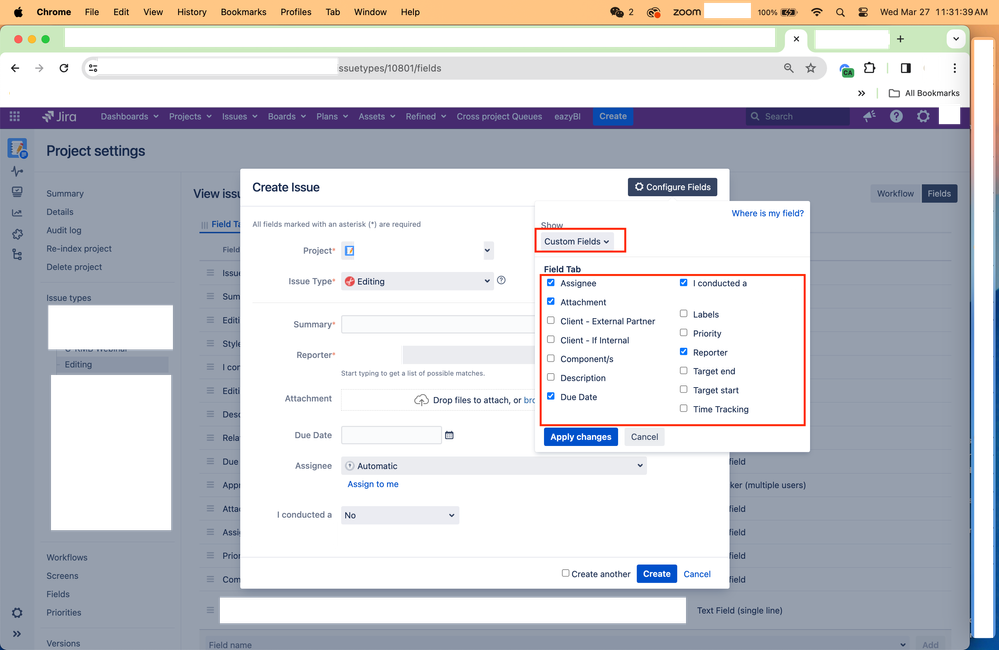Check the Labels field checkbox

pos(684,314)
